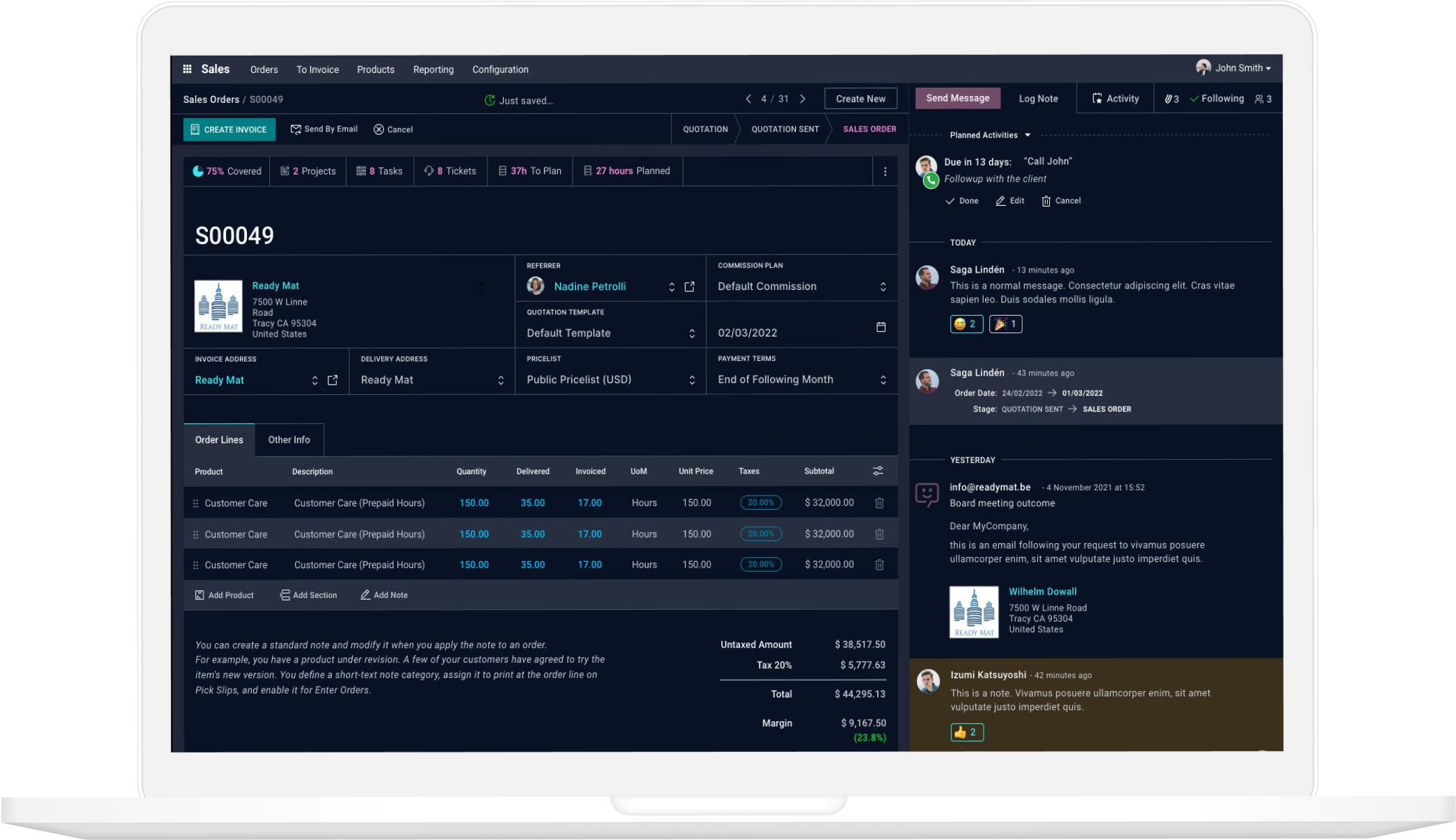Open the column settings adjust icon
Image resolution: width=1456 pixels, height=840 pixels.
click(878, 471)
